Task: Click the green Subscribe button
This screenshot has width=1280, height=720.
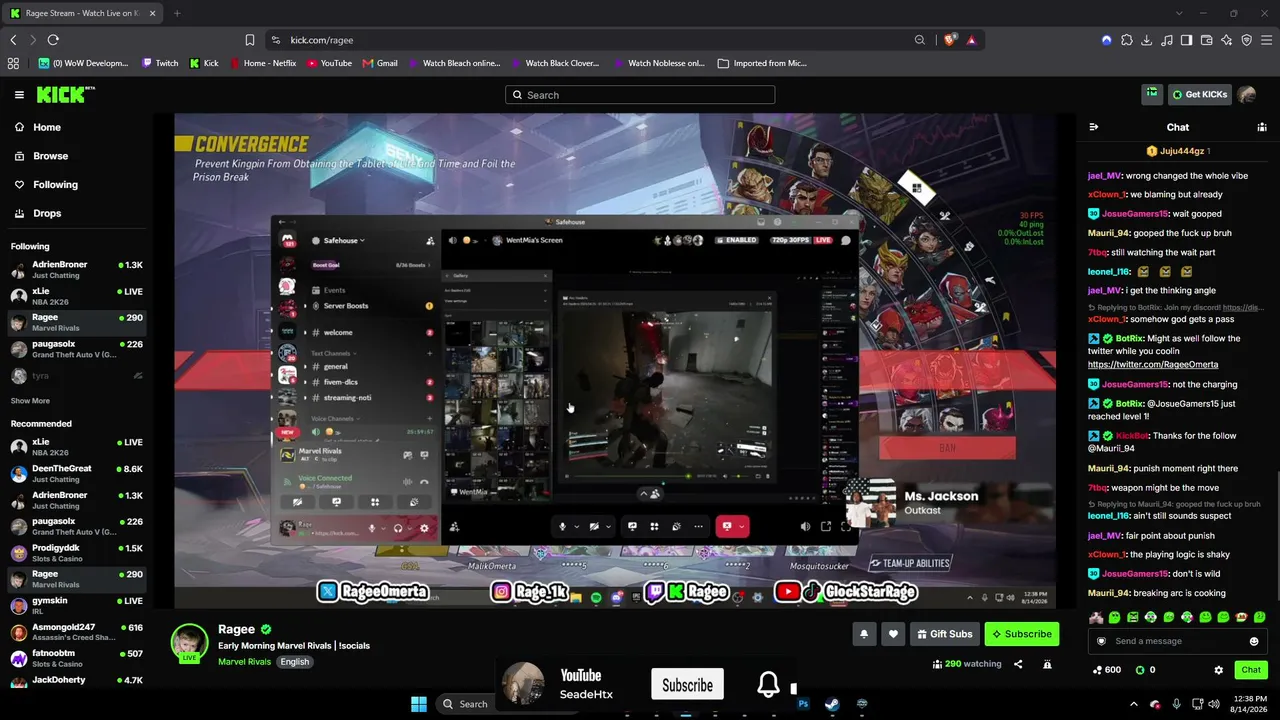Action: [1021, 634]
